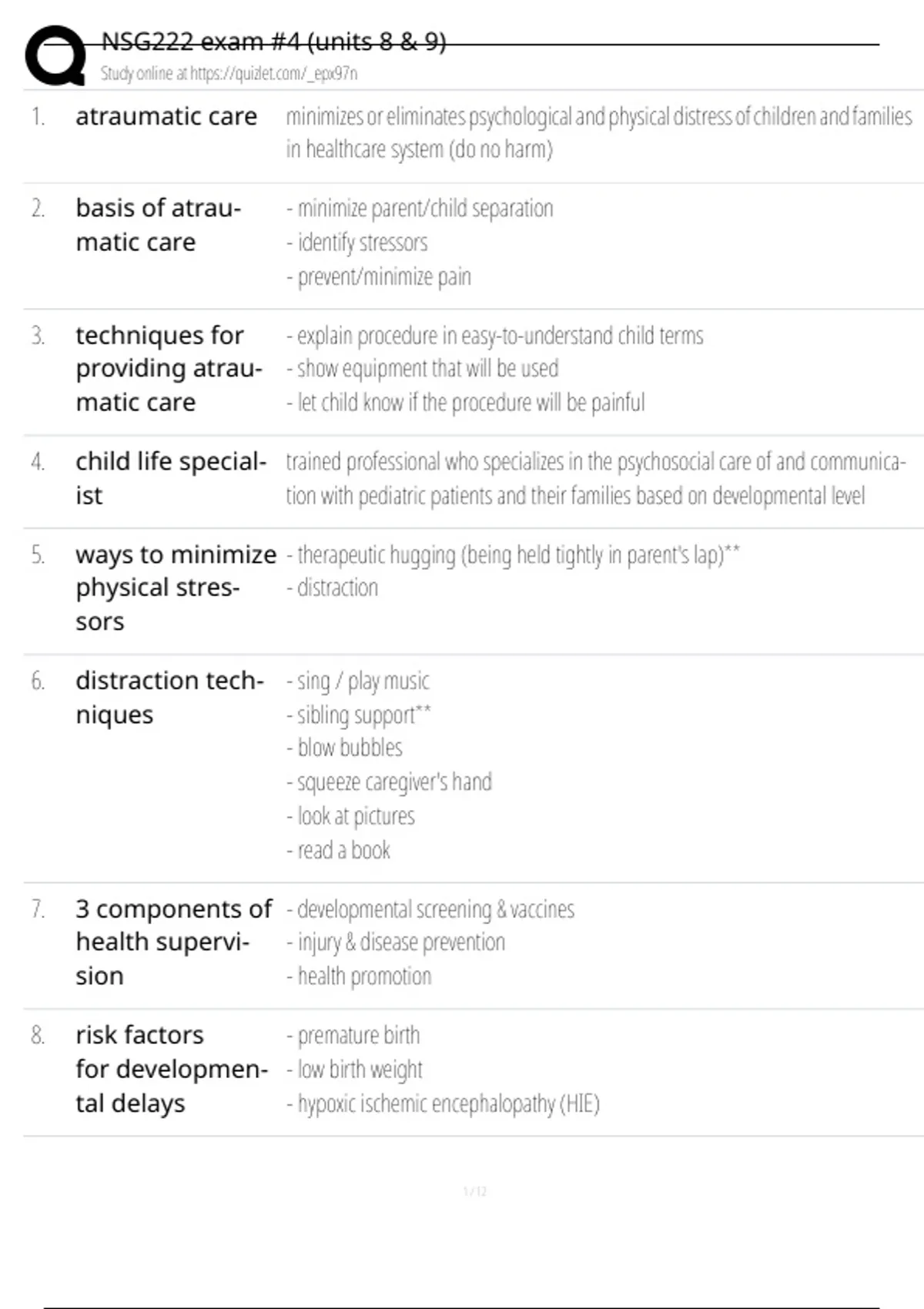924x1309 pixels.
Task: Select the "child life specialist" term
Action: click(x=170, y=478)
